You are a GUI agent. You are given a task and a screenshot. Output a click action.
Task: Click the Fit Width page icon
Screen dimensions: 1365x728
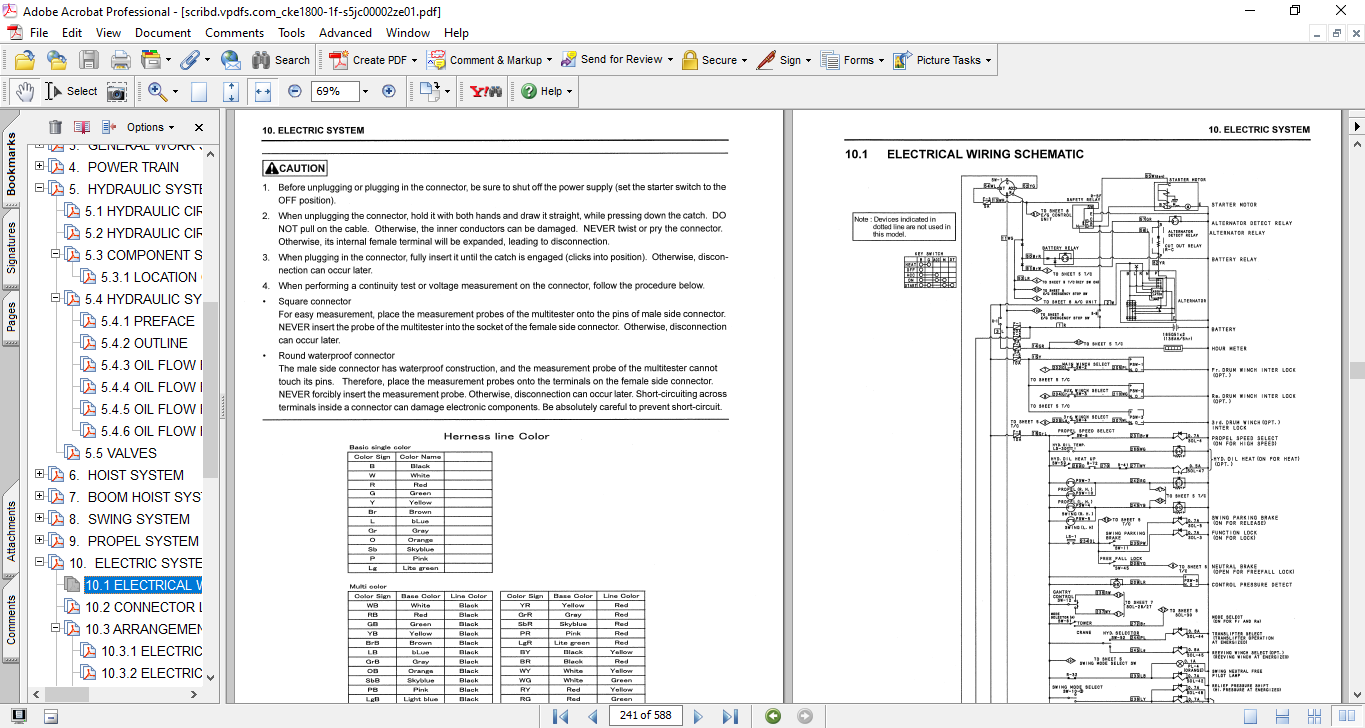pyautogui.click(x=263, y=91)
